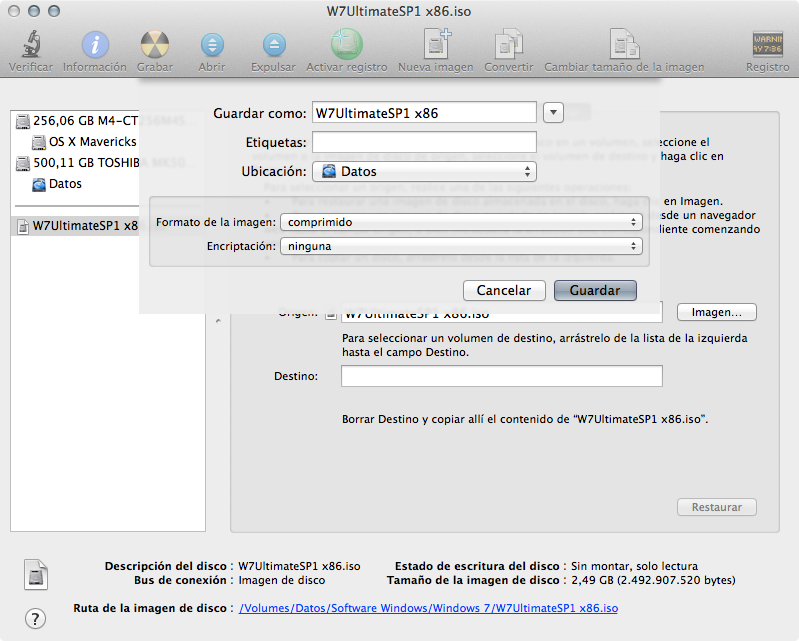Image resolution: width=799 pixels, height=641 pixels.
Task: Open the disk image path link
Action: [x=428, y=608]
